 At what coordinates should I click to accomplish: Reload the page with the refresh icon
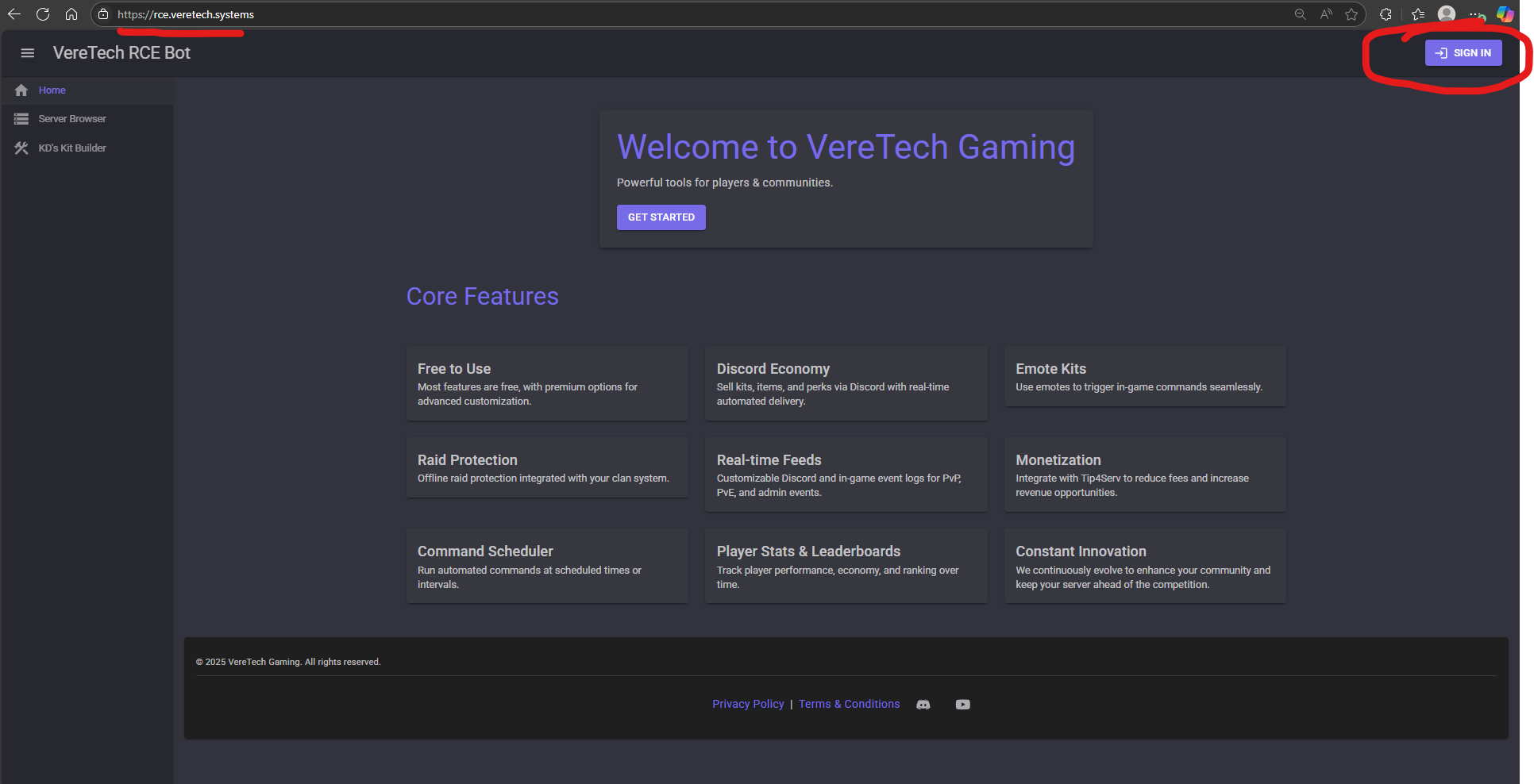pos(43,14)
